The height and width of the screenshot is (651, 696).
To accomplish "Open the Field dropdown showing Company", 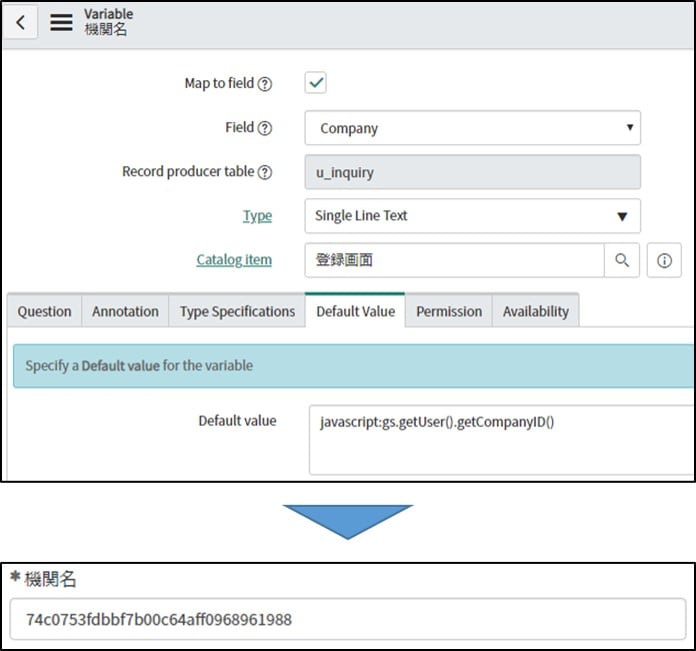I will click(472, 128).
